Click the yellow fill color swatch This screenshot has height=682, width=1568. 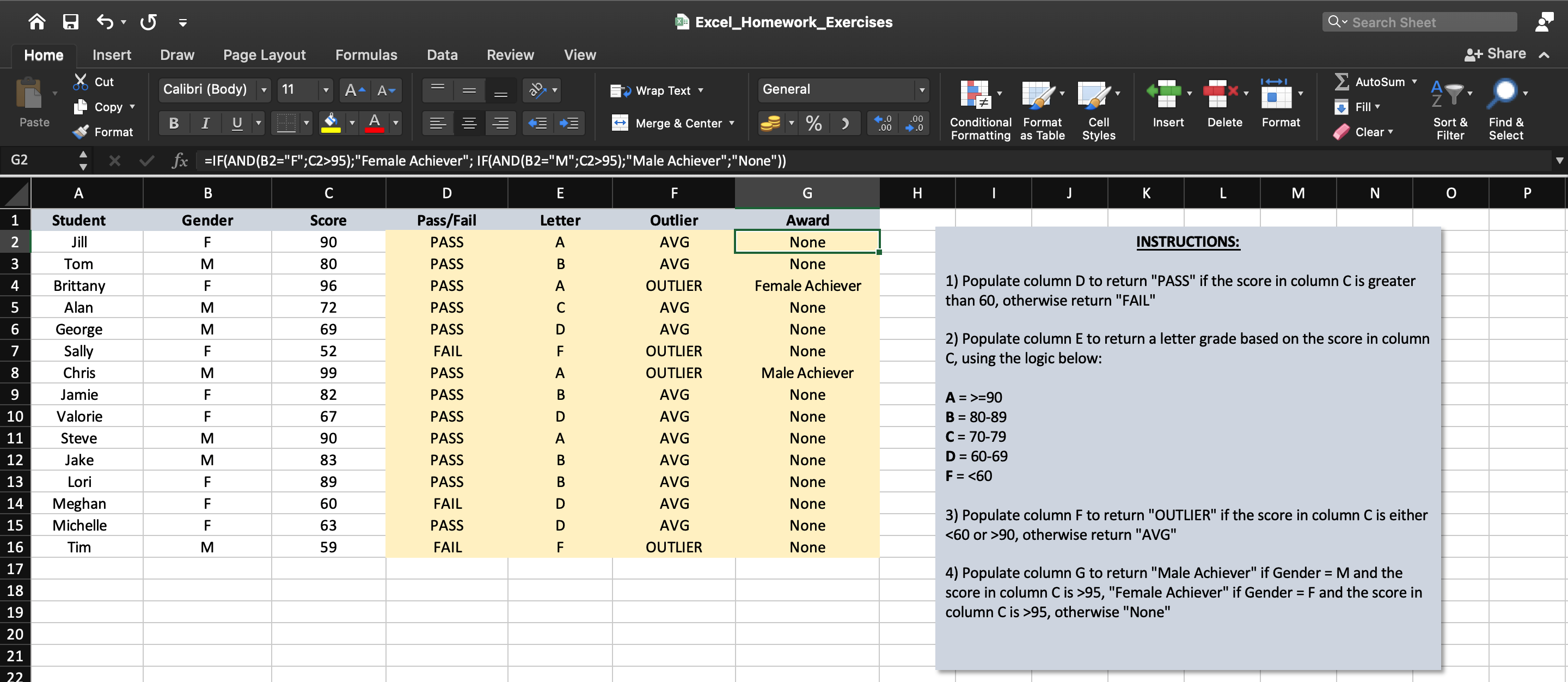point(330,124)
